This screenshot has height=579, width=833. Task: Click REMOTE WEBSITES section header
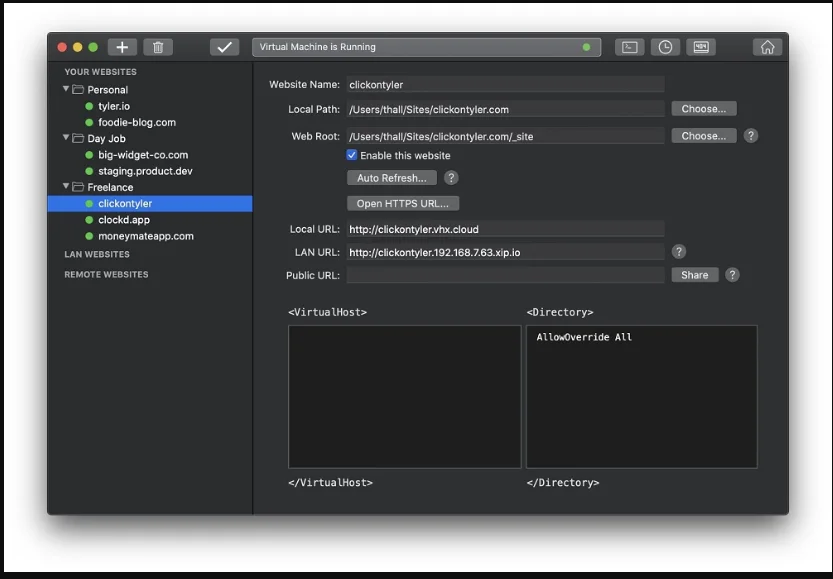(106, 275)
